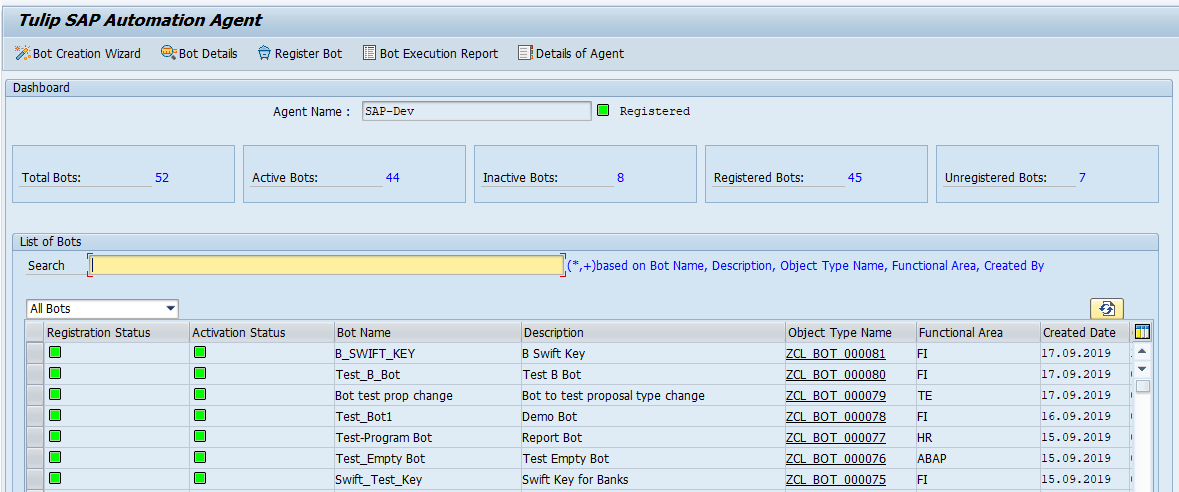
Task: Click registration status icon for Test_B_Bot
Action: (55, 373)
